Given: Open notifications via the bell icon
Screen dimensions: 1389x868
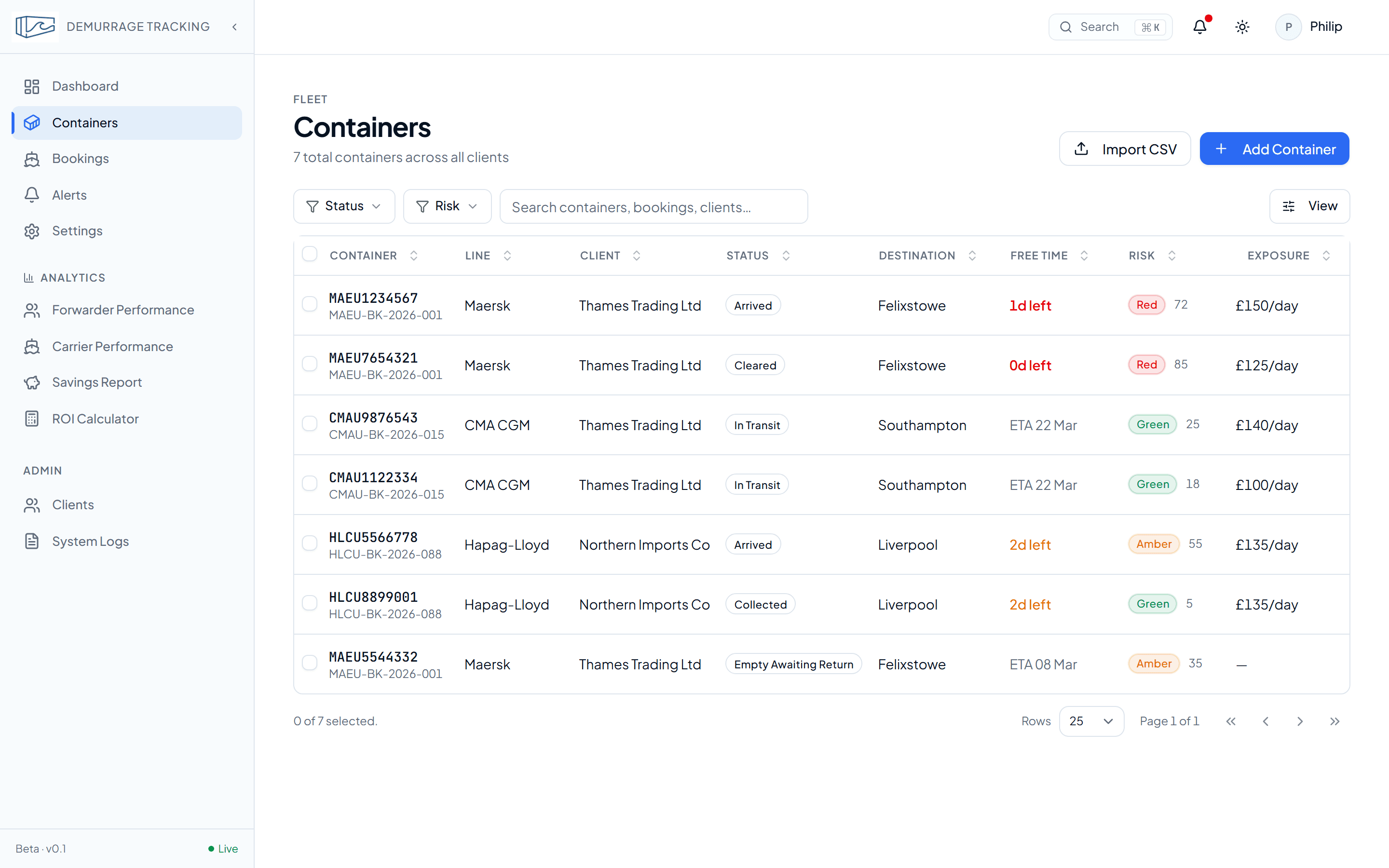Looking at the screenshot, I should coord(1199,27).
